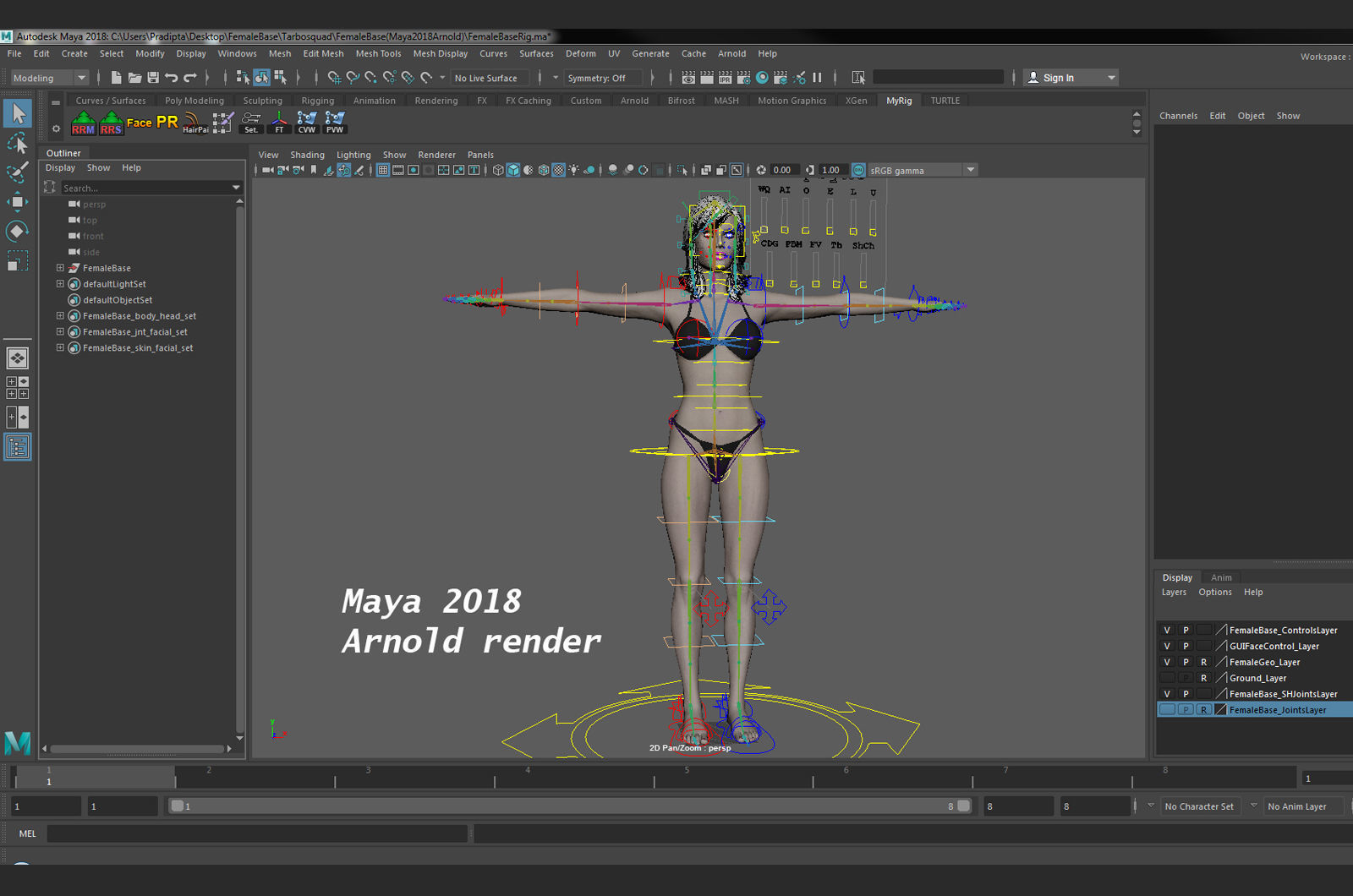Switch to the Anim layer tab
Viewport: 1353px width, 896px height.
(x=1221, y=578)
